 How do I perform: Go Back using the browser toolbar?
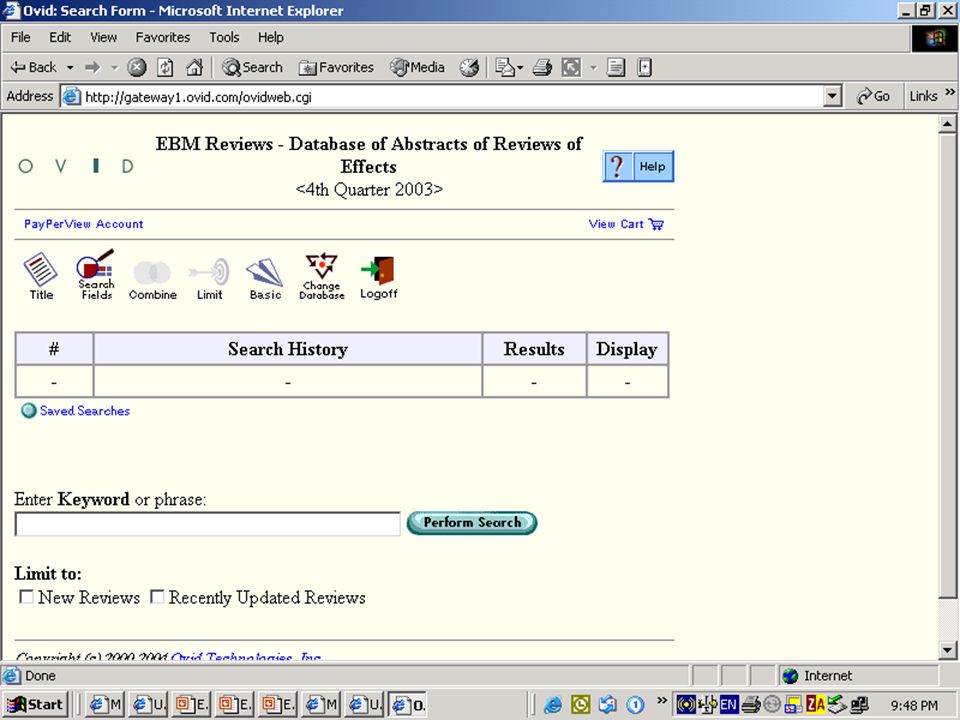pyautogui.click(x=34, y=67)
